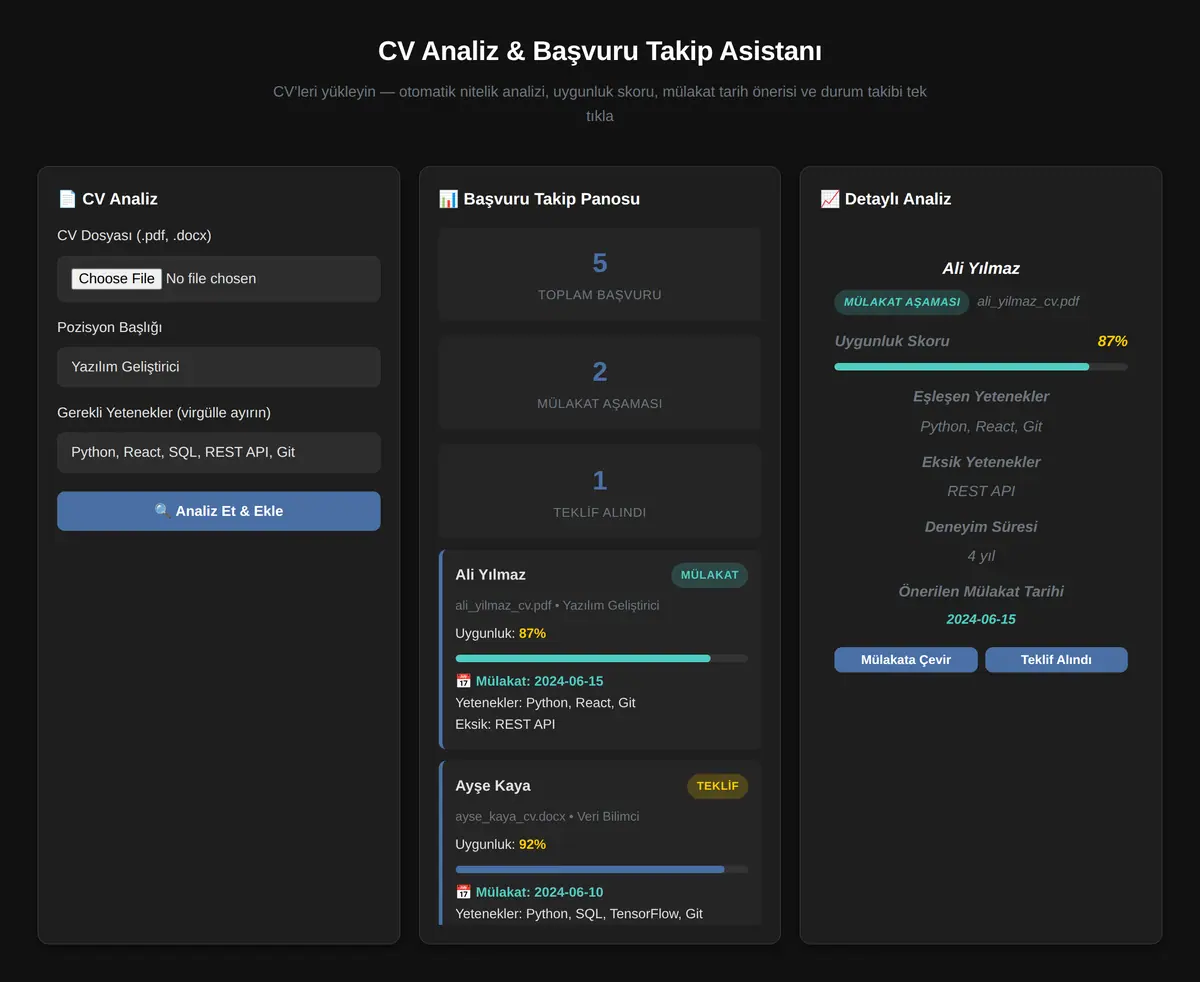Click the MÜLAKAT AŞAMASI status badge in Detaylı Analiz

tap(901, 302)
